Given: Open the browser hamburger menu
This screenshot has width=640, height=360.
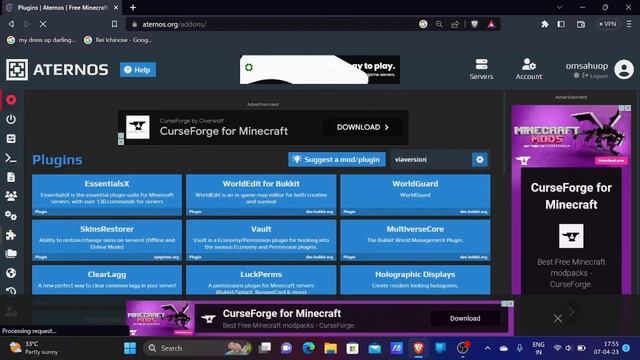Looking at the screenshot, I should pos(629,24).
